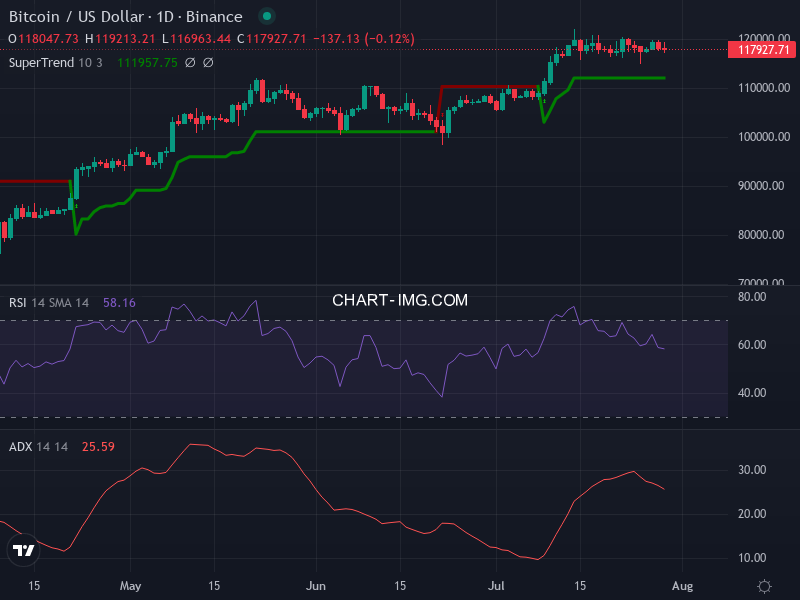The width and height of the screenshot is (800, 600).
Task: Click the change value −137.13 (−0.12%)
Action: (364, 39)
